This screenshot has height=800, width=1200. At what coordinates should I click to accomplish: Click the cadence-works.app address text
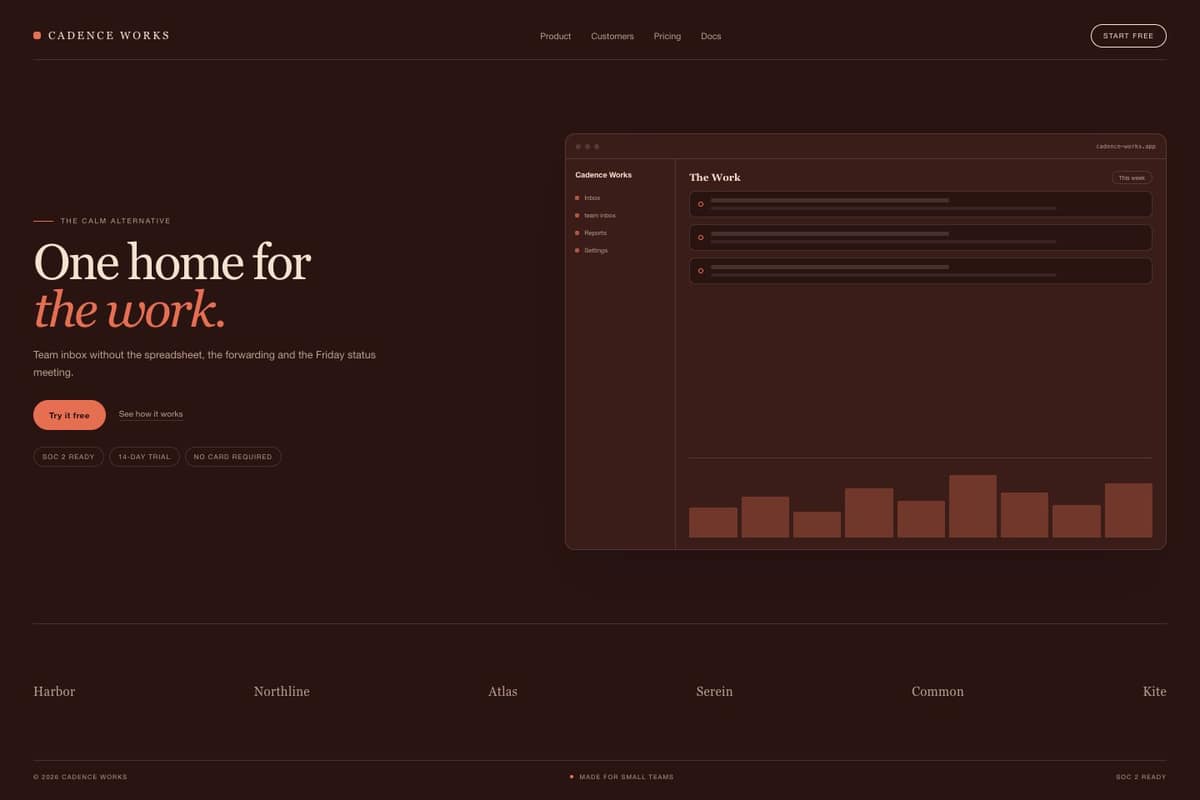click(1125, 146)
